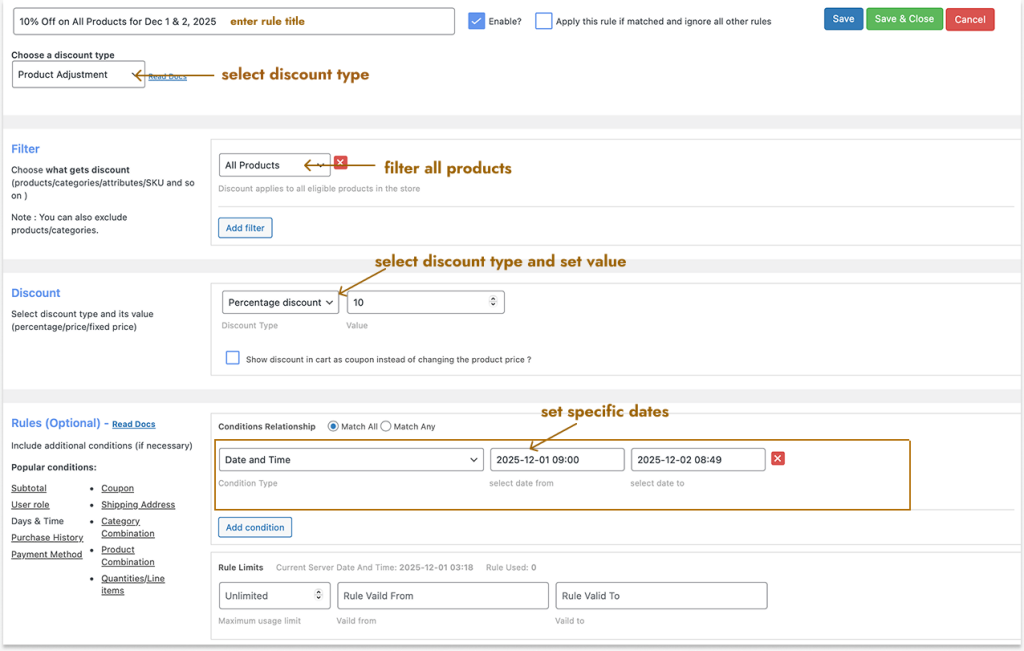
Task: Open the Date and Time condition dropdown
Action: (350, 460)
